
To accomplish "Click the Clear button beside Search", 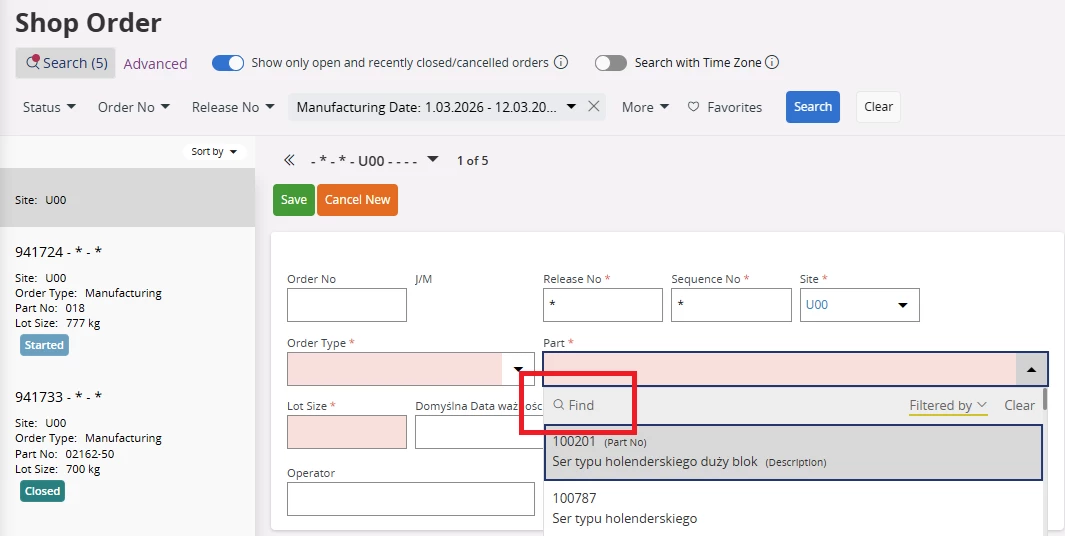I will click(x=878, y=107).
